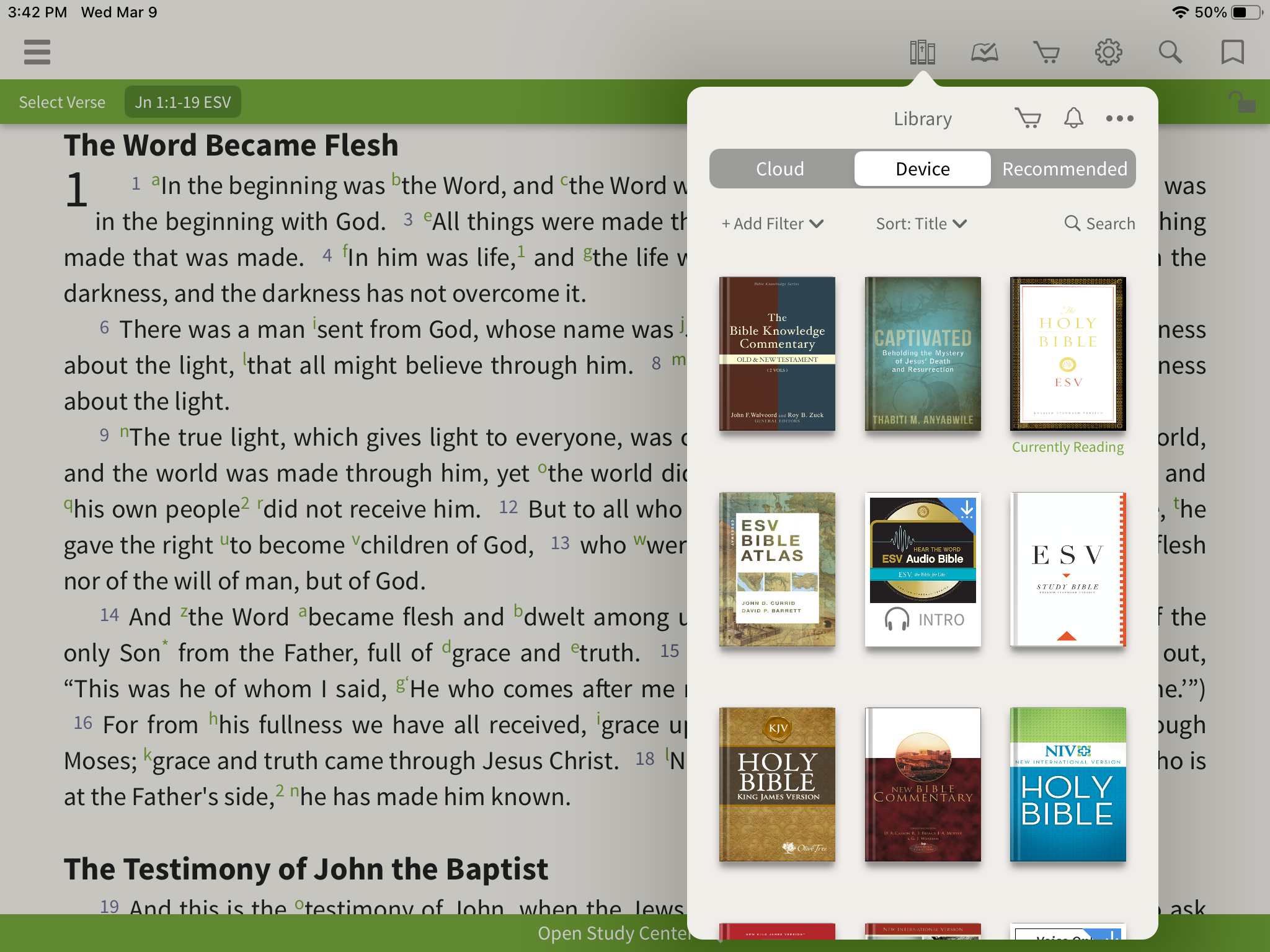Viewport: 1270px width, 952px height.
Task: Select the Device segment
Action: click(x=922, y=169)
